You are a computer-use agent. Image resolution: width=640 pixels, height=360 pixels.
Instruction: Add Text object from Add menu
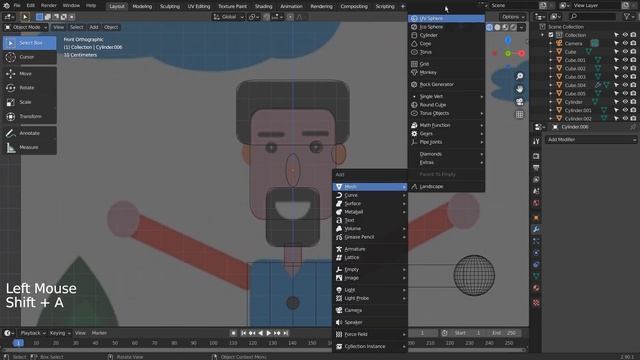coord(370,220)
